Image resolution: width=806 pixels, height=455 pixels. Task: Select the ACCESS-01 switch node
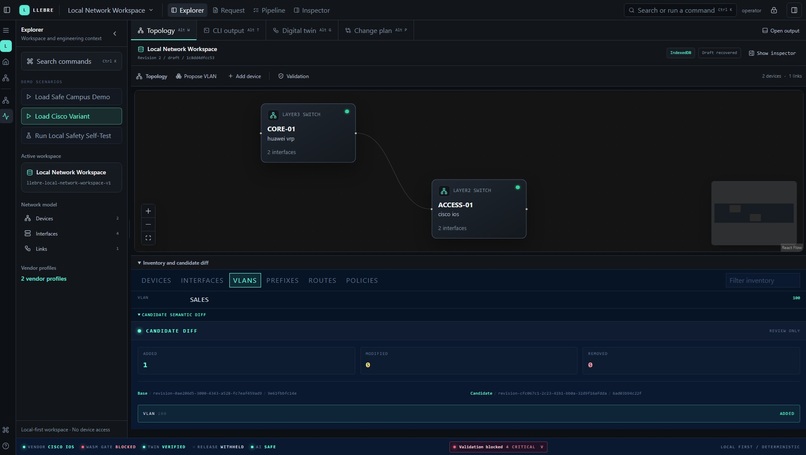[x=479, y=209]
